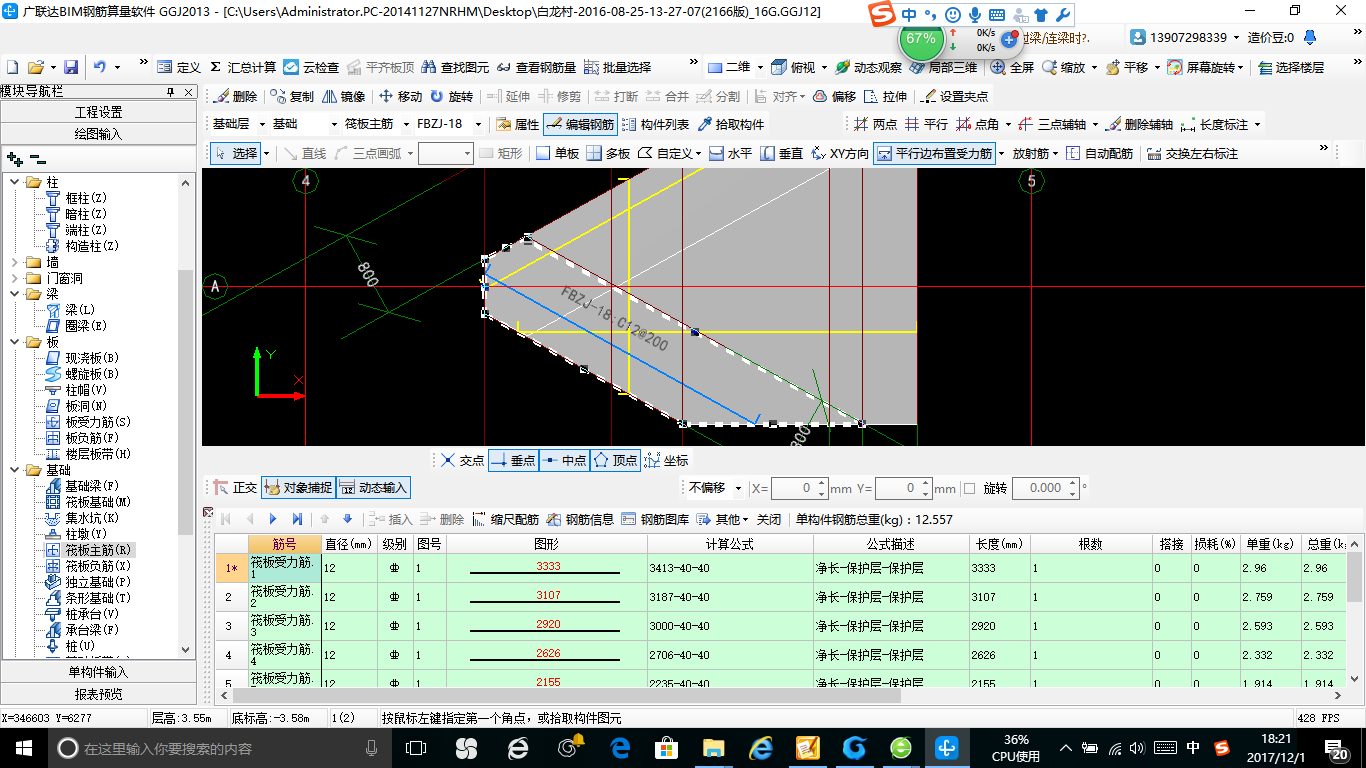1366x768 pixels.
Task: Click the New file icon
Action: pyautogui.click(x=13, y=67)
